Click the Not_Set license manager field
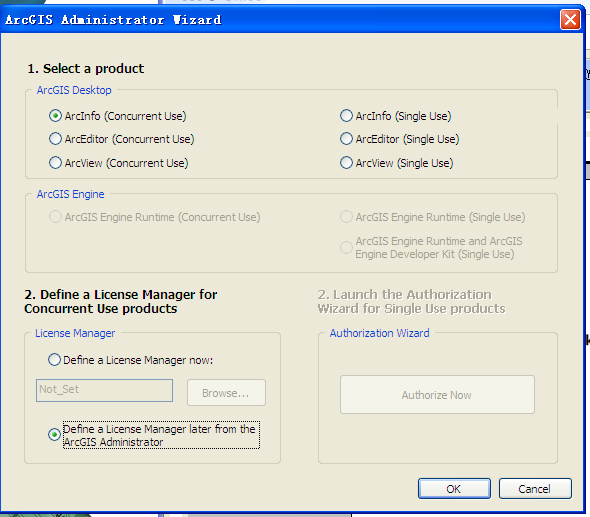 [105, 391]
